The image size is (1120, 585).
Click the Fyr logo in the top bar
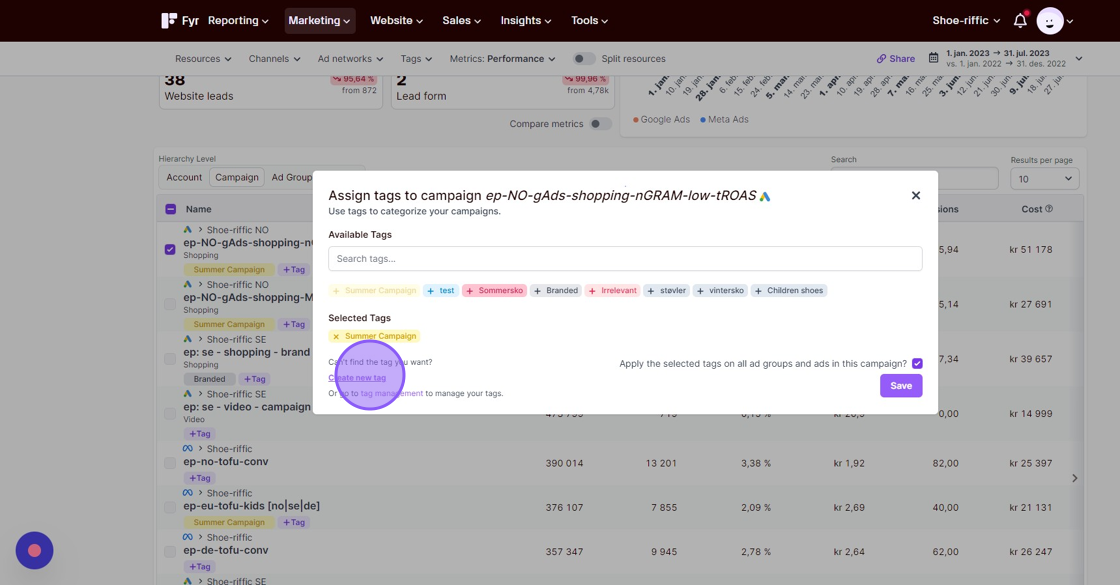tap(179, 21)
